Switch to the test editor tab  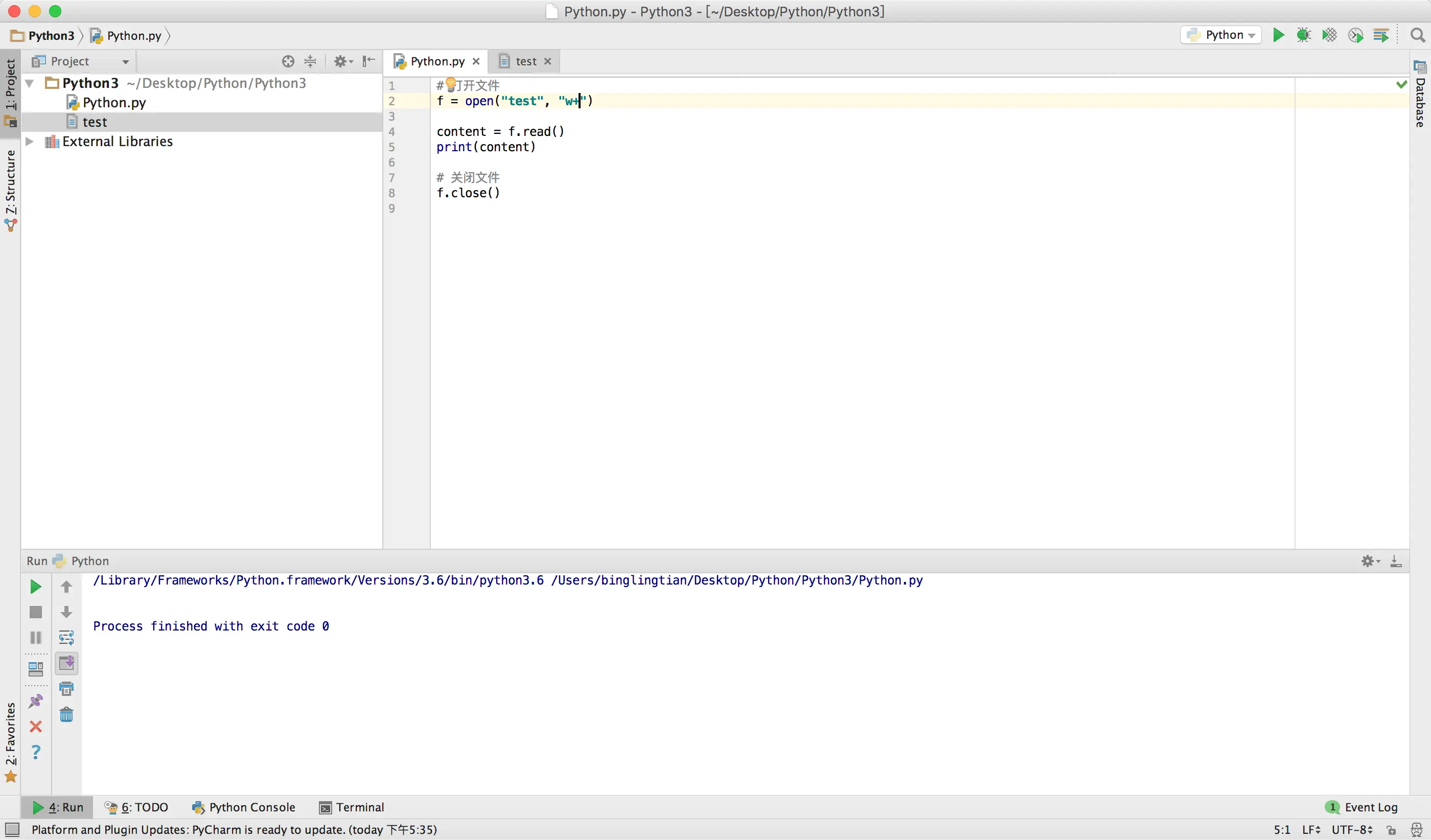[x=525, y=61]
